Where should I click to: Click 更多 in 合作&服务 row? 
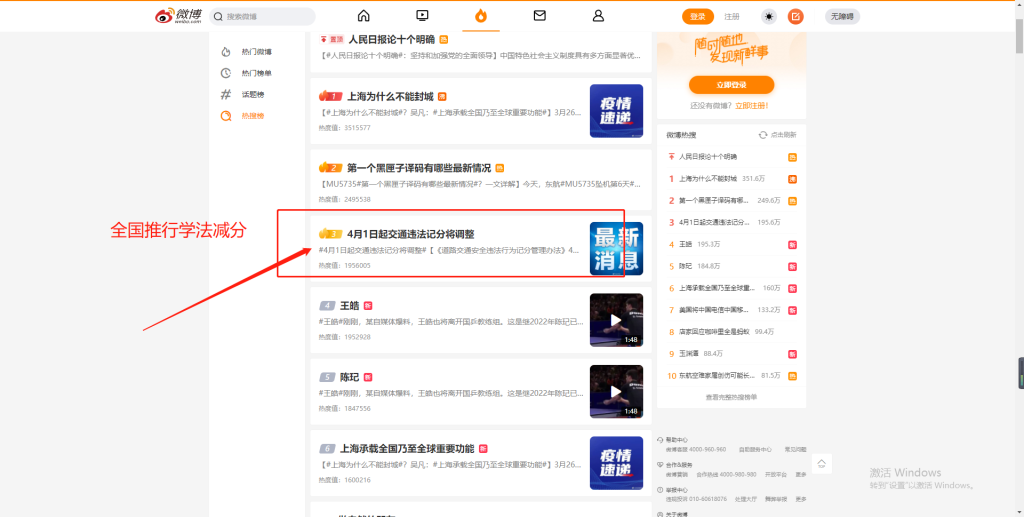(801, 475)
